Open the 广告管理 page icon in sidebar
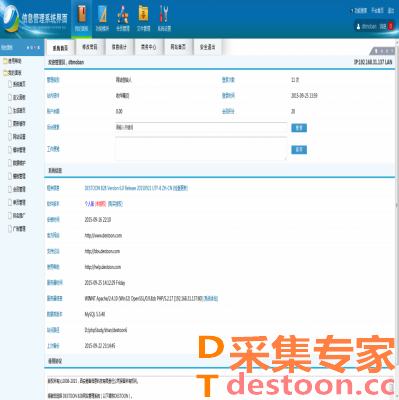Image resolution: width=399 pixels, height=400 pixels. (x=10, y=229)
